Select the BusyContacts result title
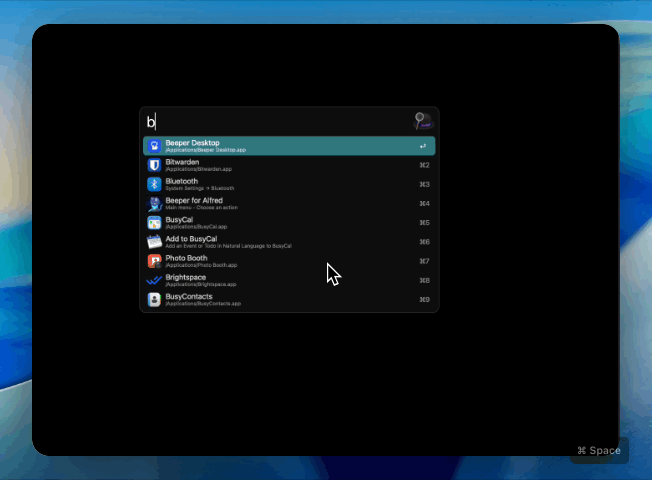 tap(189, 296)
